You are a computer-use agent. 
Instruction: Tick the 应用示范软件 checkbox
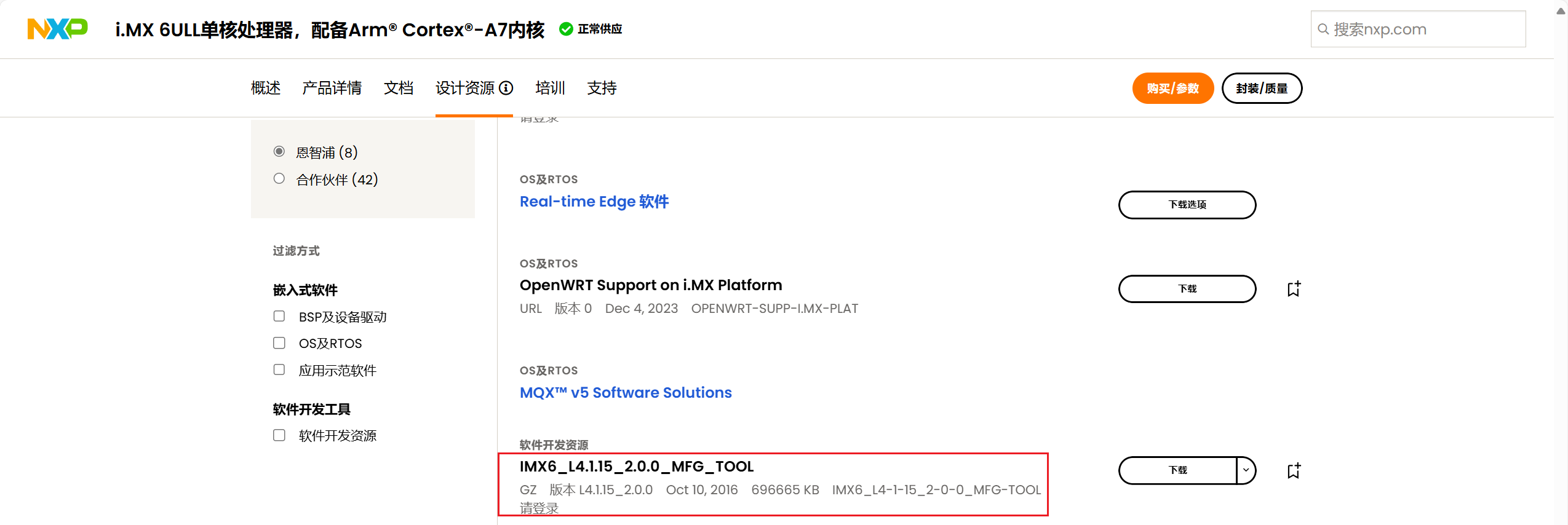(279, 370)
